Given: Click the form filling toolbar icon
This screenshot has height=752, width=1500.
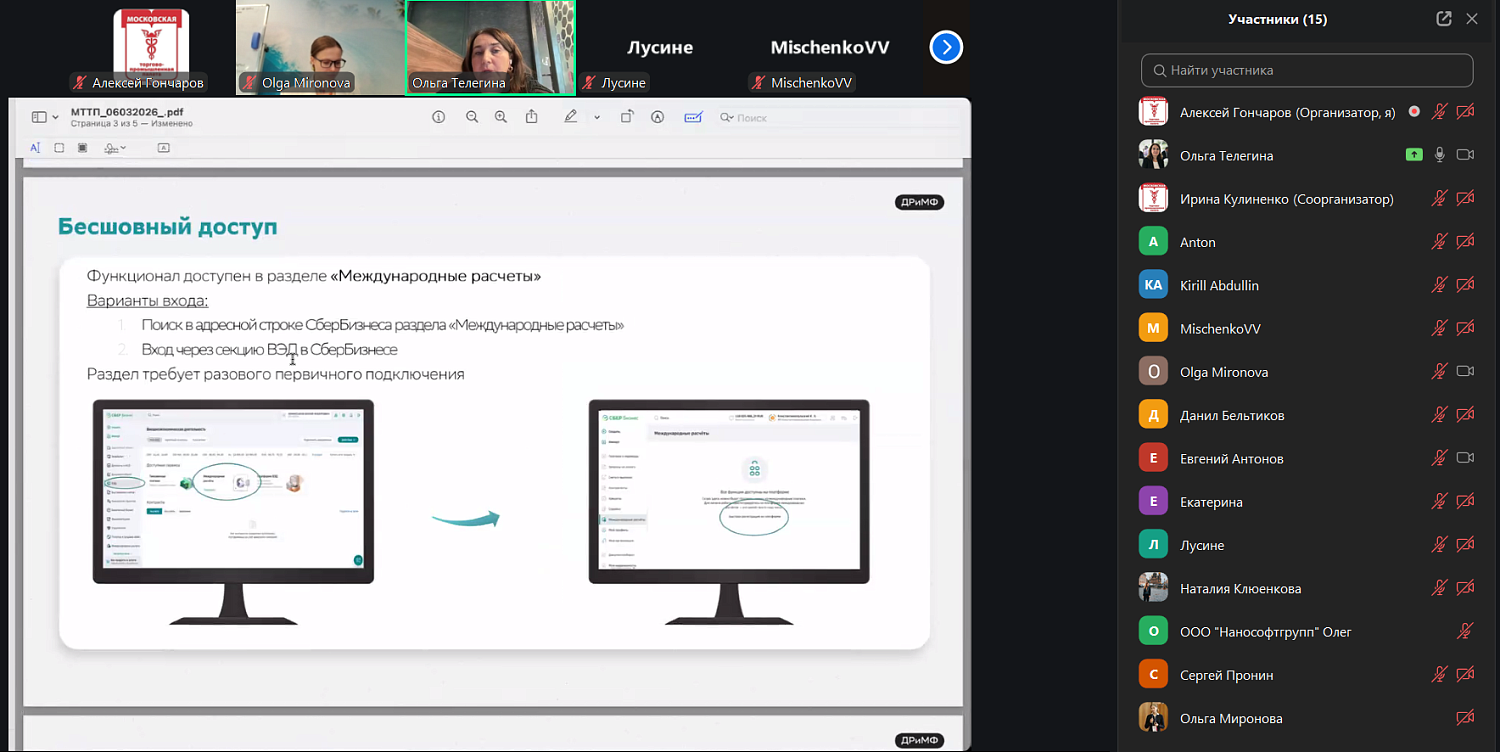Looking at the screenshot, I should click(x=693, y=117).
